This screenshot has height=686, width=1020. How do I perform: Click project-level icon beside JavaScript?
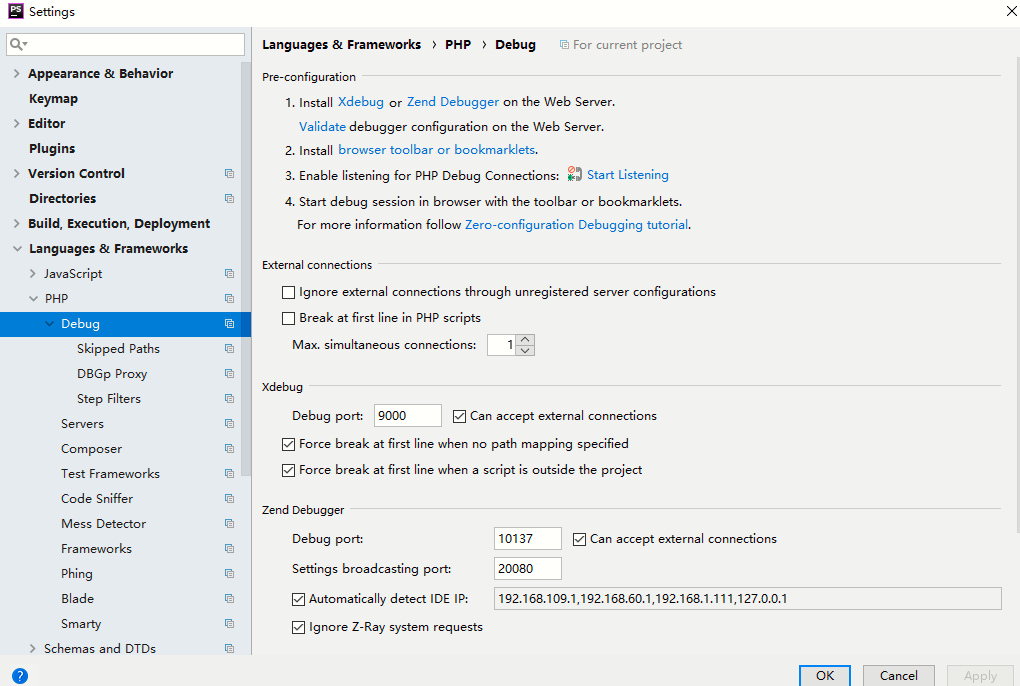(x=229, y=274)
